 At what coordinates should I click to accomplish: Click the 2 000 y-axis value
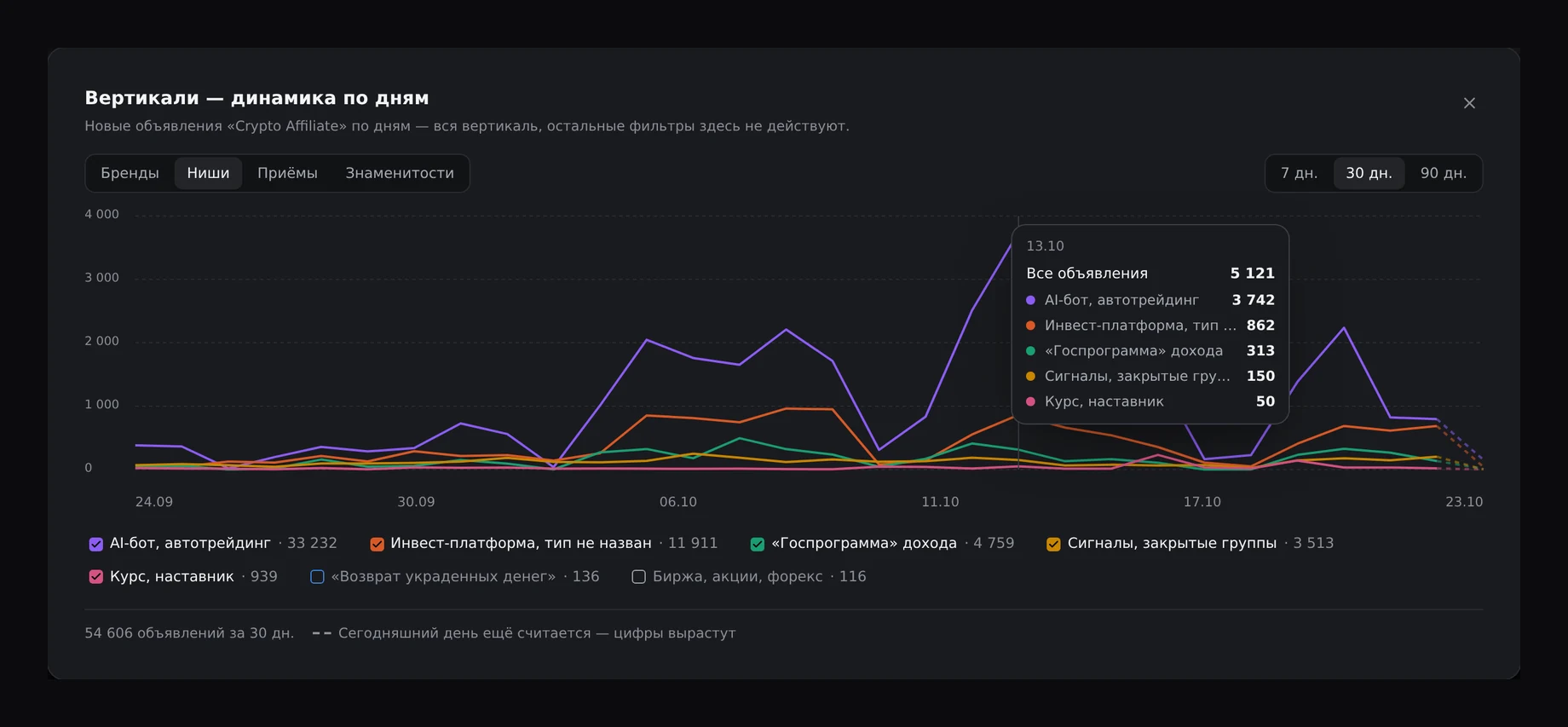pyautogui.click(x=101, y=341)
